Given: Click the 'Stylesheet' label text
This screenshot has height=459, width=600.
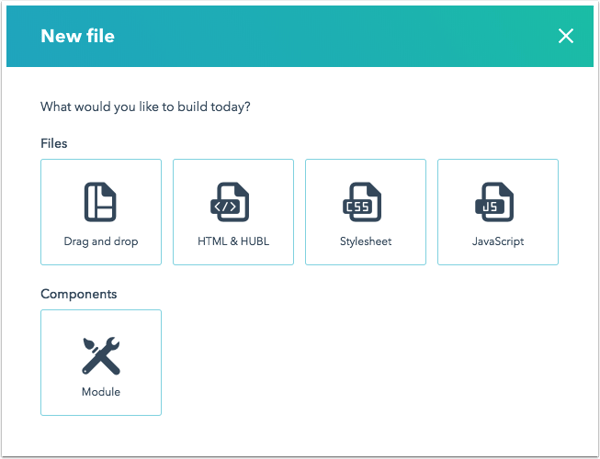Looking at the screenshot, I should coord(365,241).
